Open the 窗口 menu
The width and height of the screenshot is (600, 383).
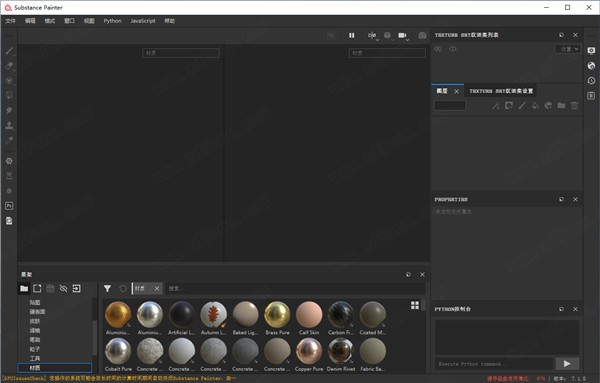69,21
